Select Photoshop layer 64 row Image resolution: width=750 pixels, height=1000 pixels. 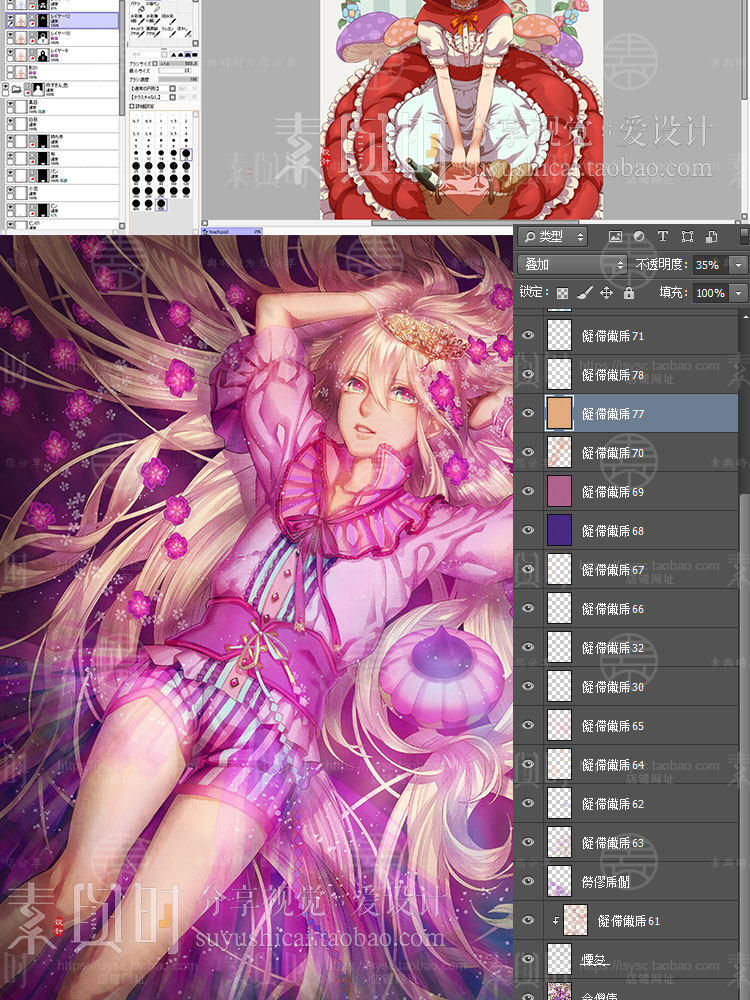pos(626,764)
